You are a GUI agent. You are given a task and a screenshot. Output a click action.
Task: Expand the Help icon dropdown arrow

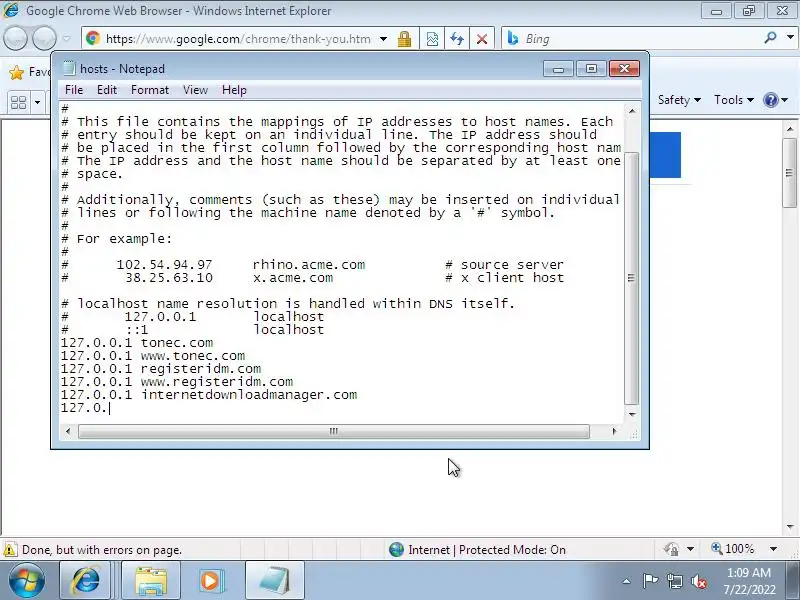point(785,100)
